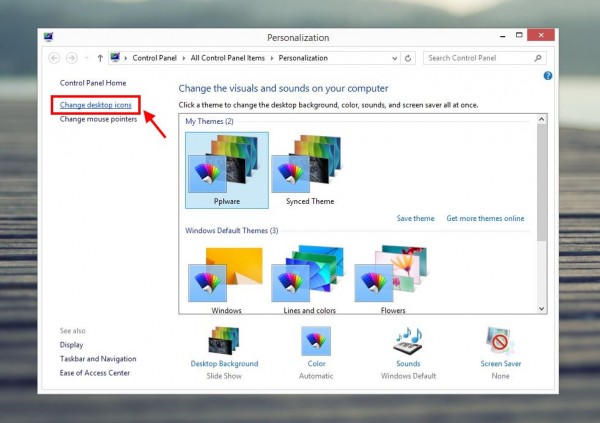Screen dimensions: 600x423
Task: Open Desktop Background slideshow icon
Action: click(x=224, y=340)
